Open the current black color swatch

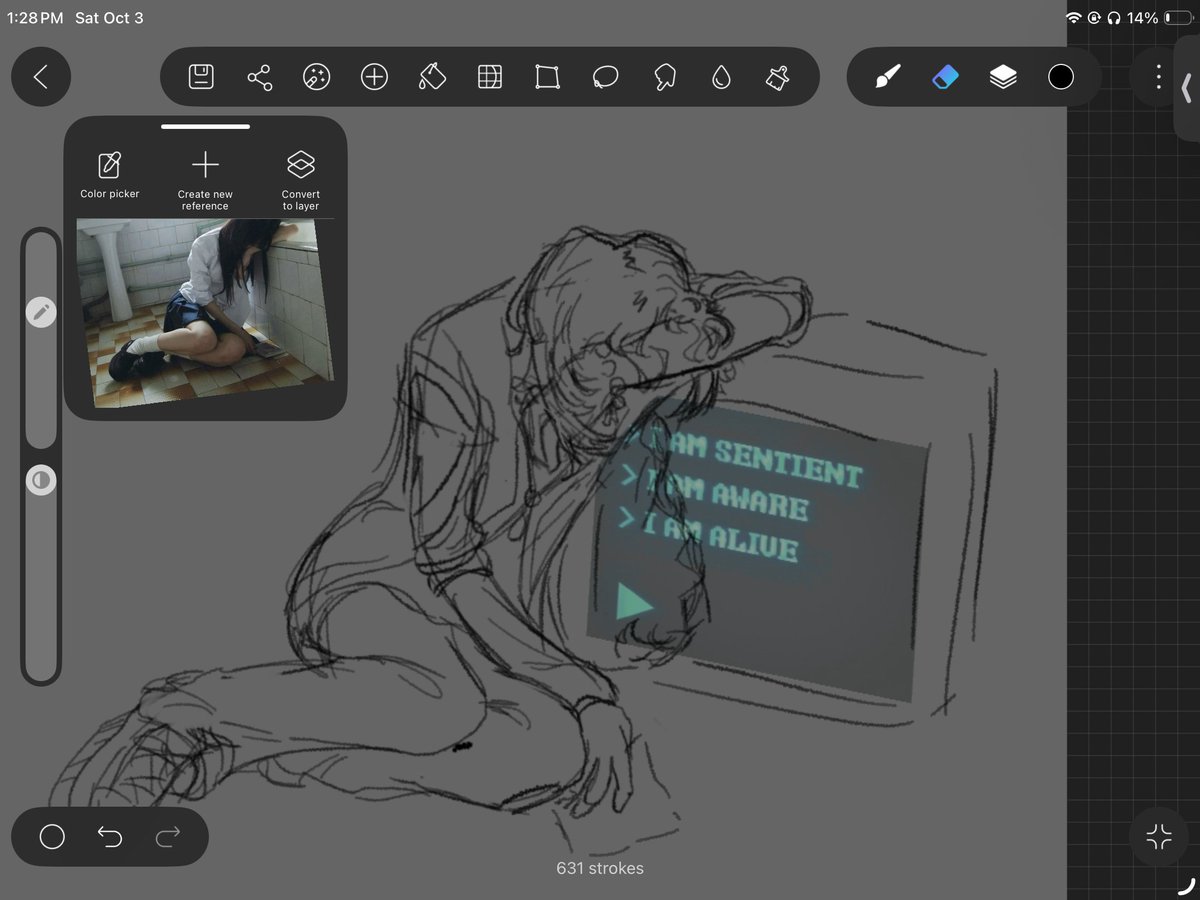(x=1061, y=77)
